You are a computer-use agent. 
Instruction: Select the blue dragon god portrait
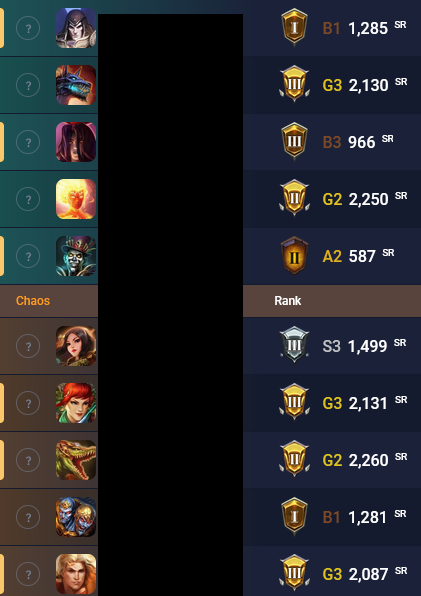76,85
